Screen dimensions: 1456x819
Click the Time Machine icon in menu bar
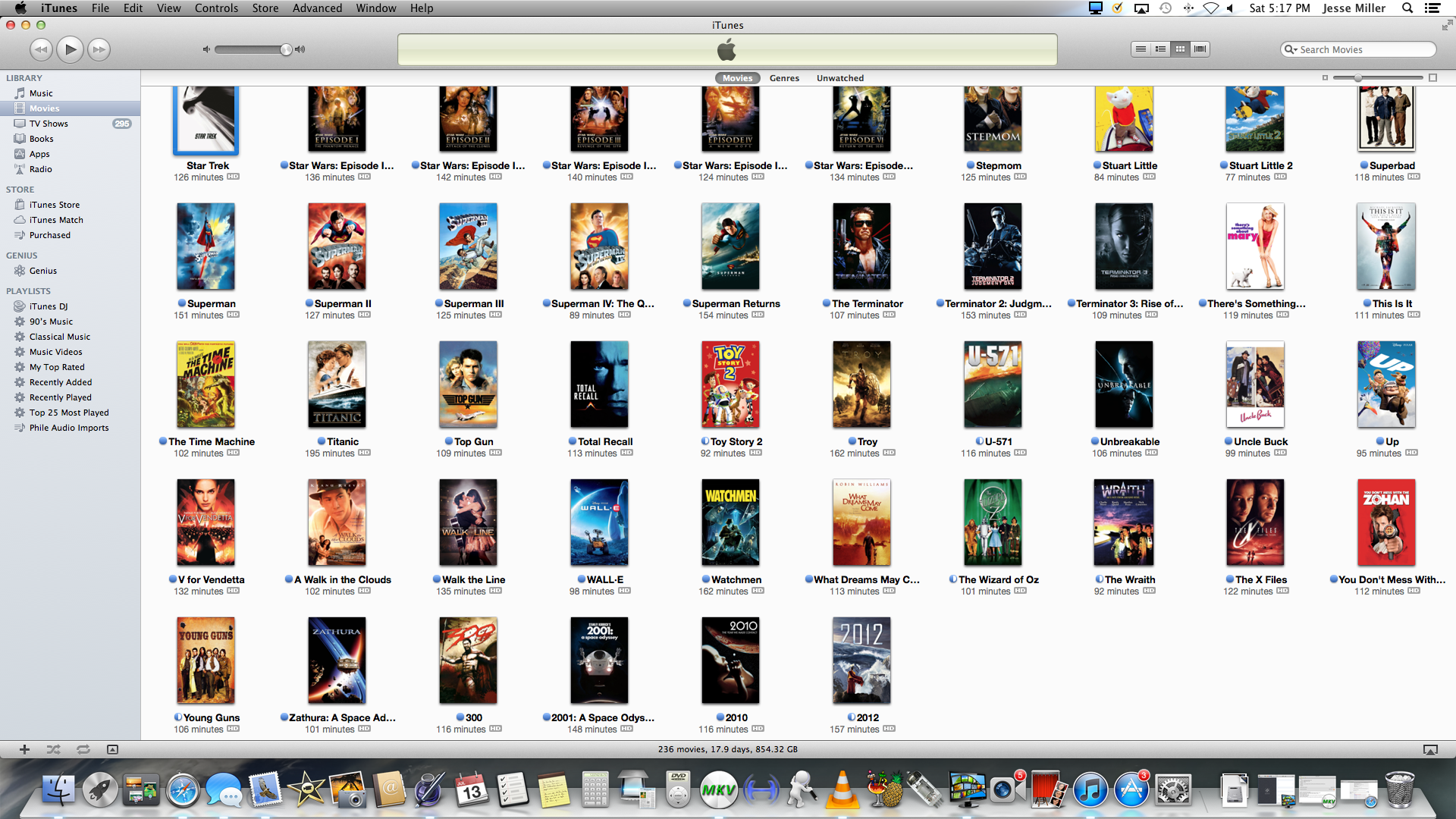tap(1166, 8)
